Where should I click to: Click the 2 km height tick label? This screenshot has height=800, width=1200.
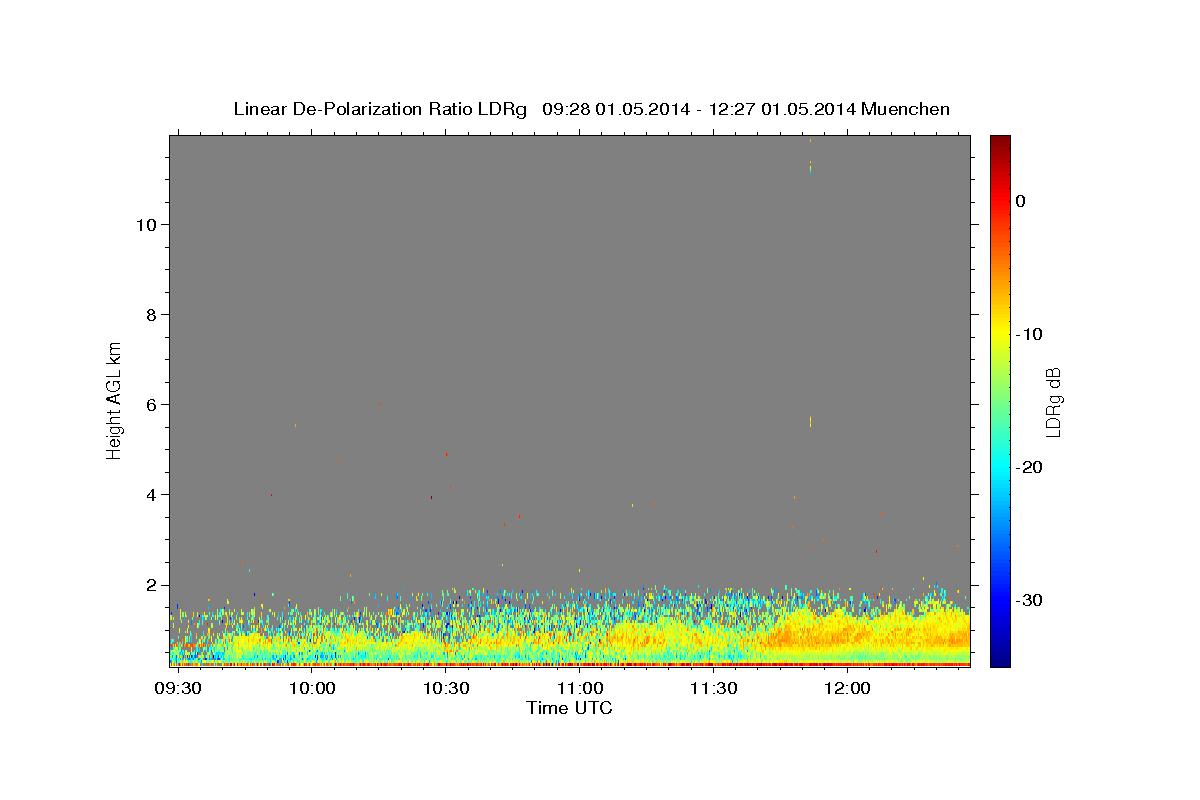pos(149,585)
